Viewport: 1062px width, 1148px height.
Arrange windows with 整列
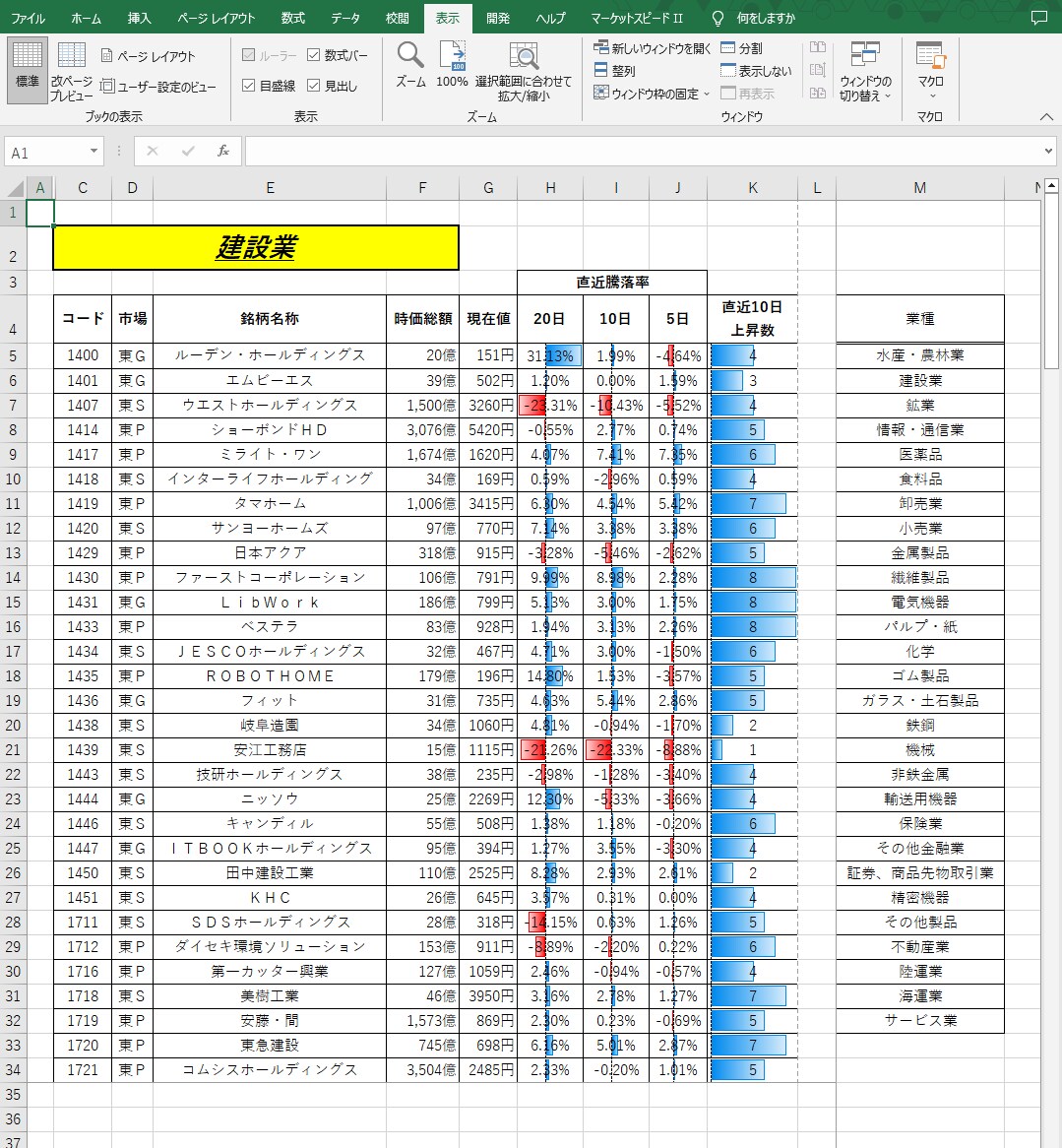click(x=614, y=71)
